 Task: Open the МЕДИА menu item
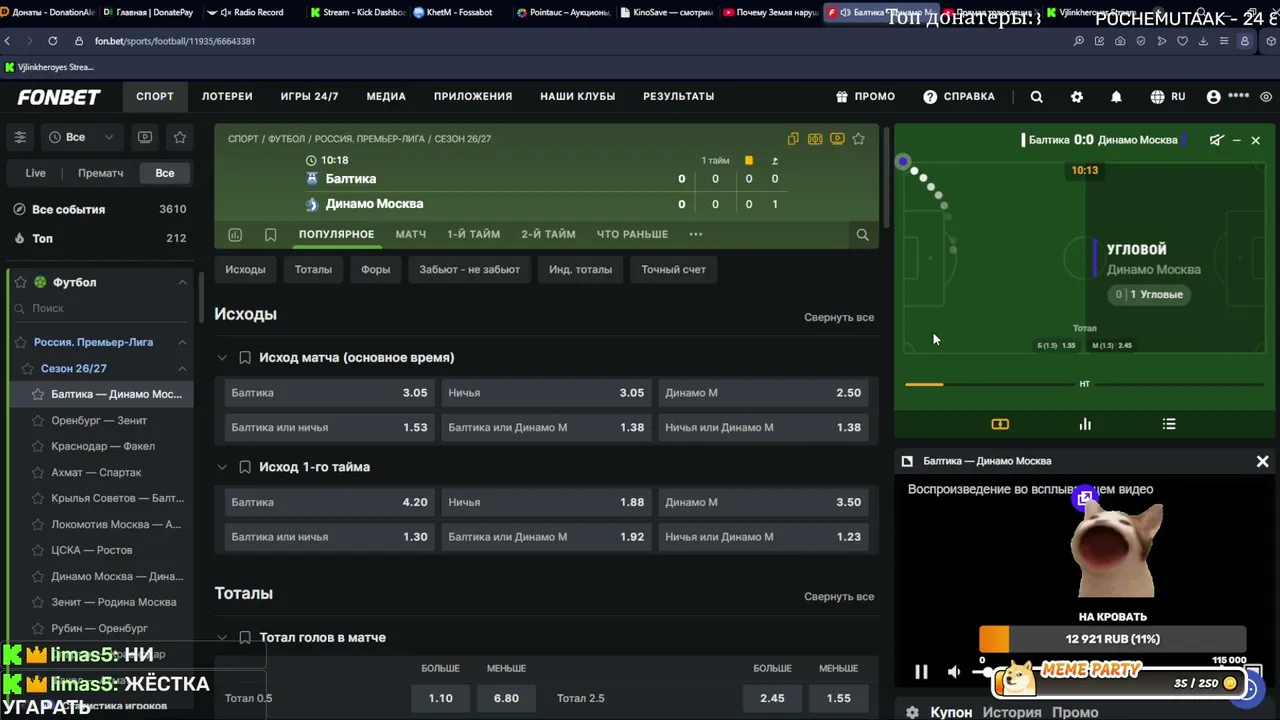point(386,97)
